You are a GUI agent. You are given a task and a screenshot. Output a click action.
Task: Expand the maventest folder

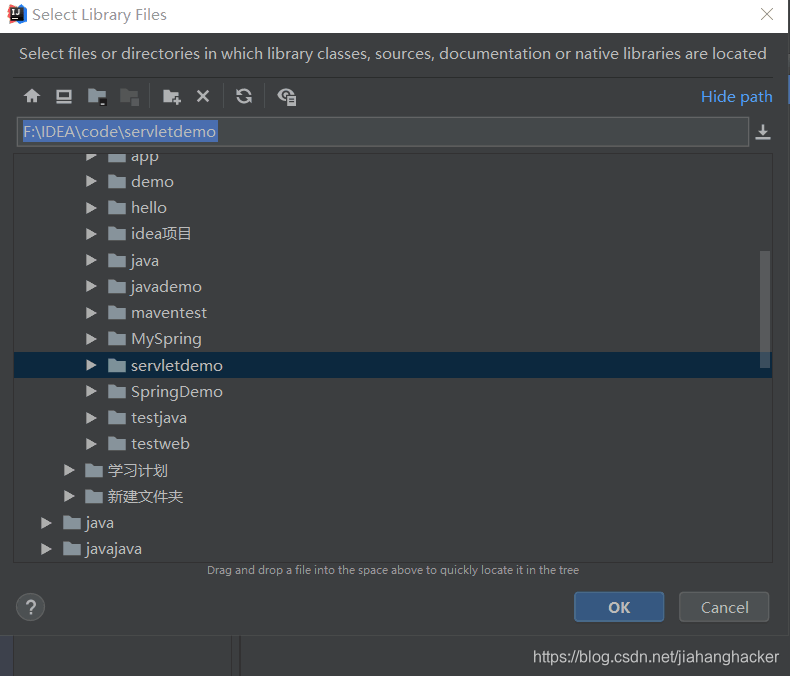[91, 313]
